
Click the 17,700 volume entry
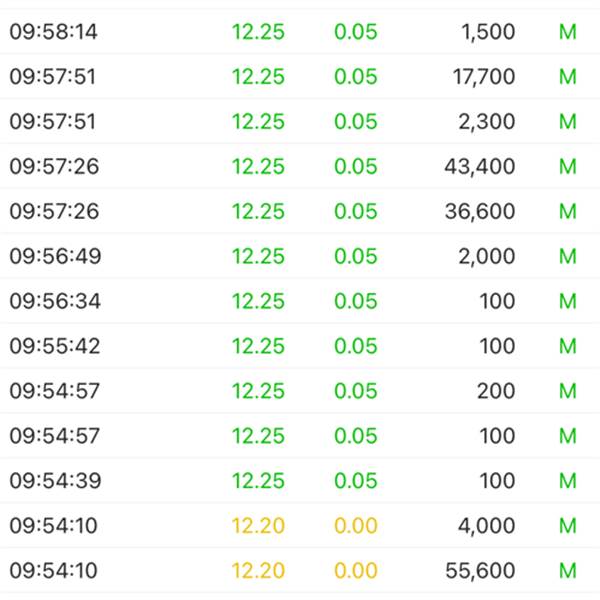pyautogui.click(x=480, y=77)
